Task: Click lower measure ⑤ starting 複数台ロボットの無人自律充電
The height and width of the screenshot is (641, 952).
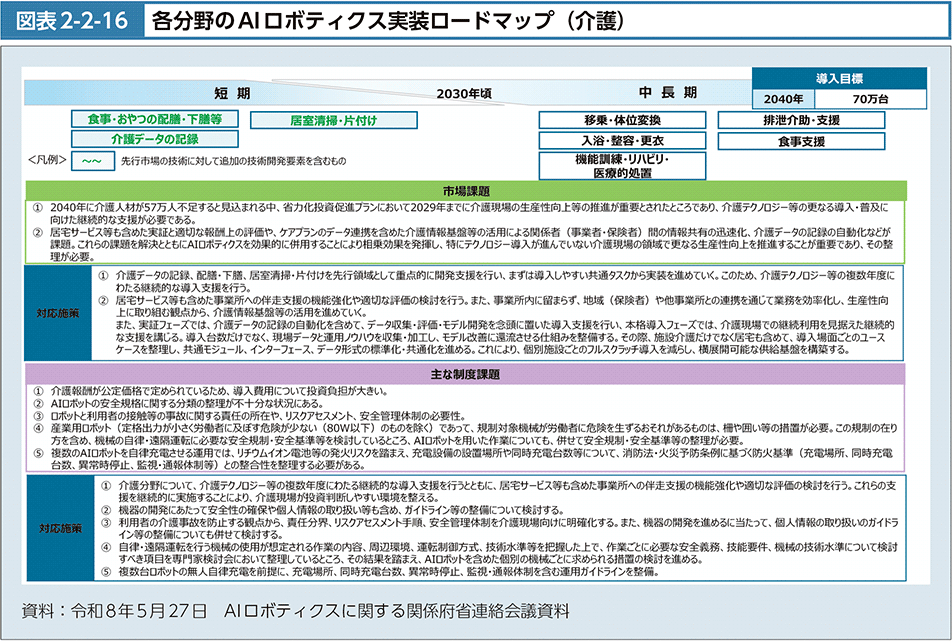Action: click(380, 572)
